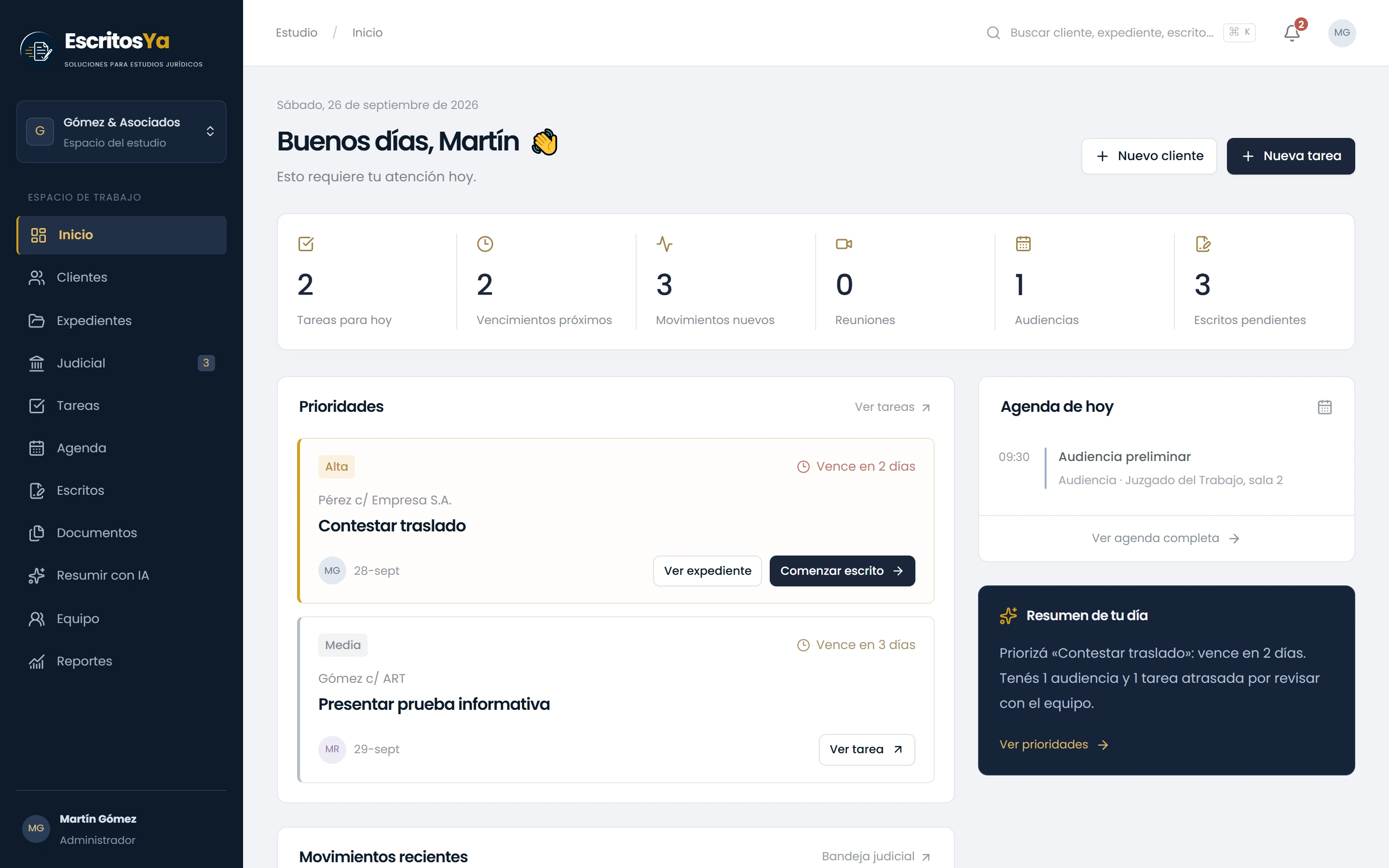Open the Audiencia preliminar agenda entry
This screenshot has width=1389, height=868.
pyautogui.click(x=1166, y=468)
